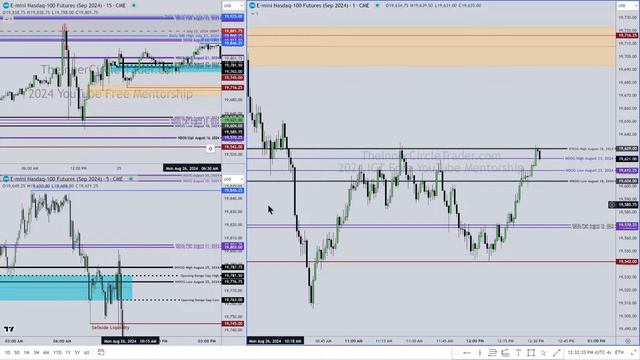The image size is (640, 360).
Task: Collapse the indicator legend on 1-minute chart
Action: click(255, 14)
